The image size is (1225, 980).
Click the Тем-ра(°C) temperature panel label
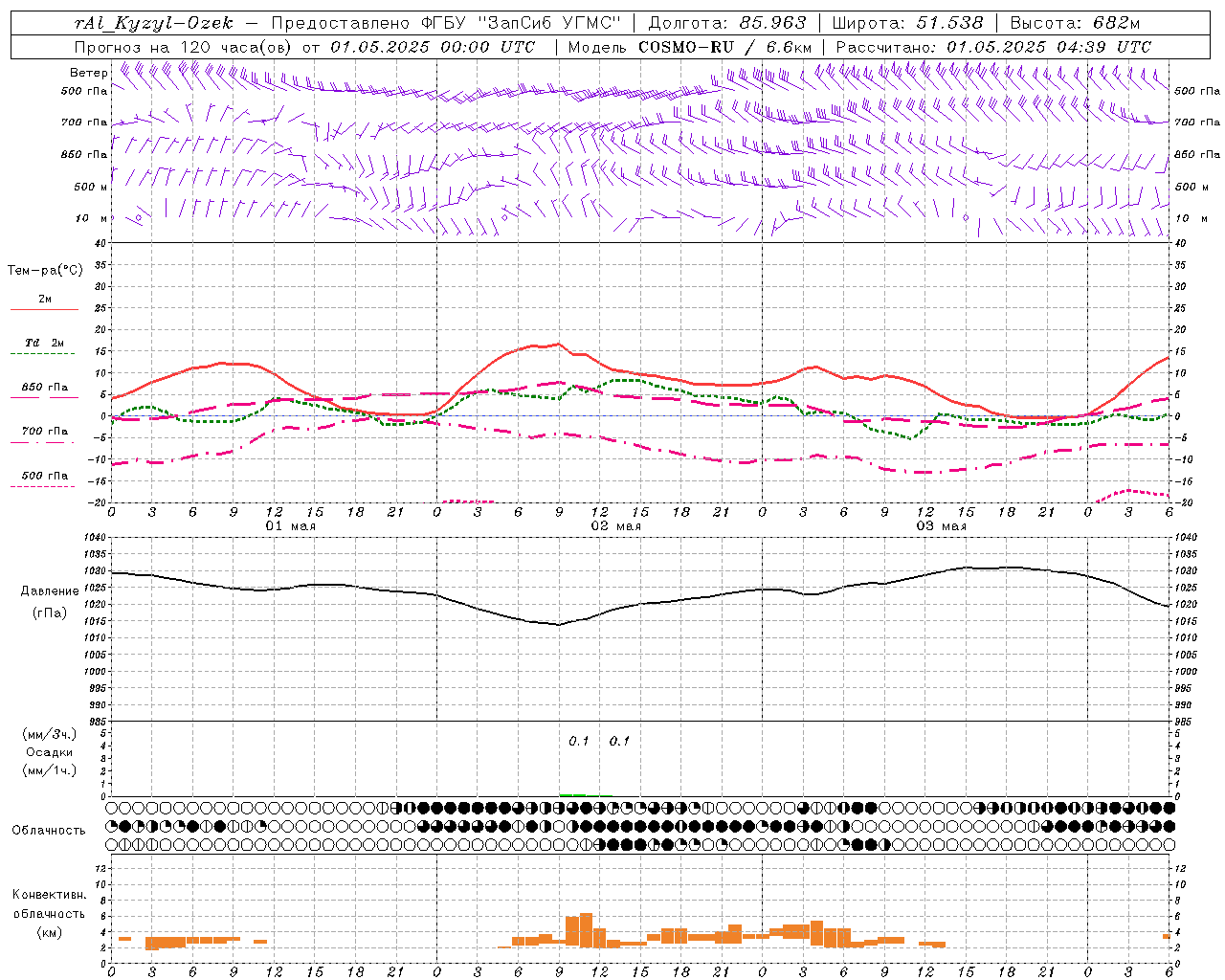45,271
